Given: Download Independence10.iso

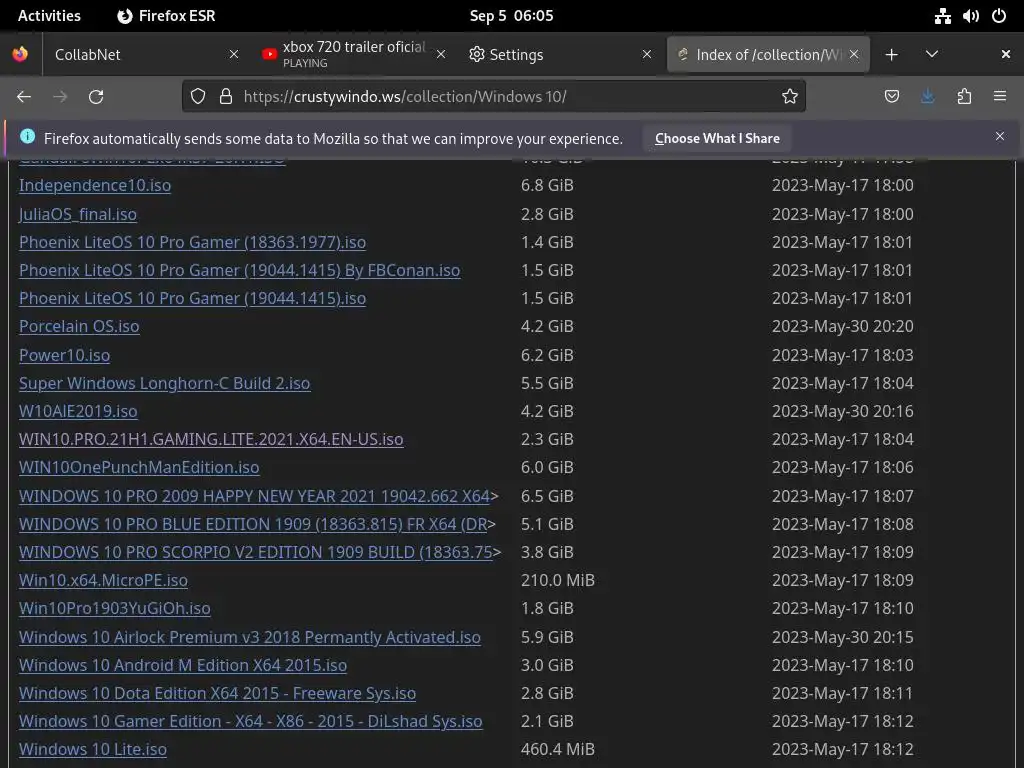Looking at the screenshot, I should coord(95,185).
